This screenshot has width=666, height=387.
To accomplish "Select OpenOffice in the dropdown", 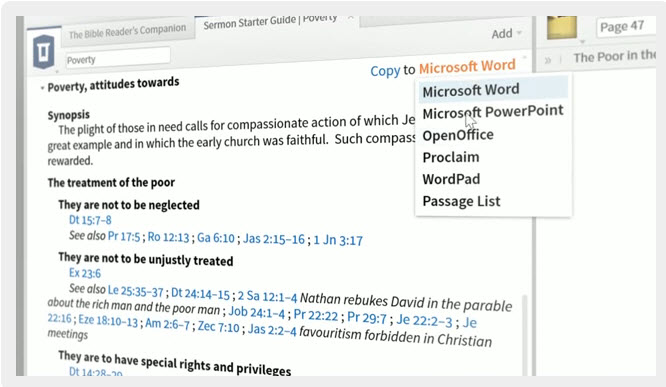I will (458, 135).
